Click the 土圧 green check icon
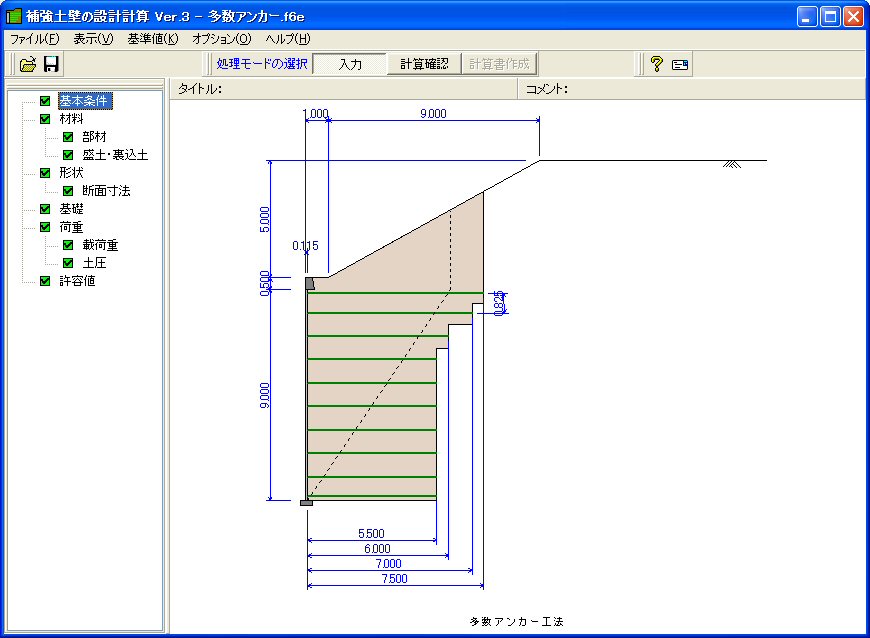Screen dimensions: 870x638 click(x=68, y=263)
